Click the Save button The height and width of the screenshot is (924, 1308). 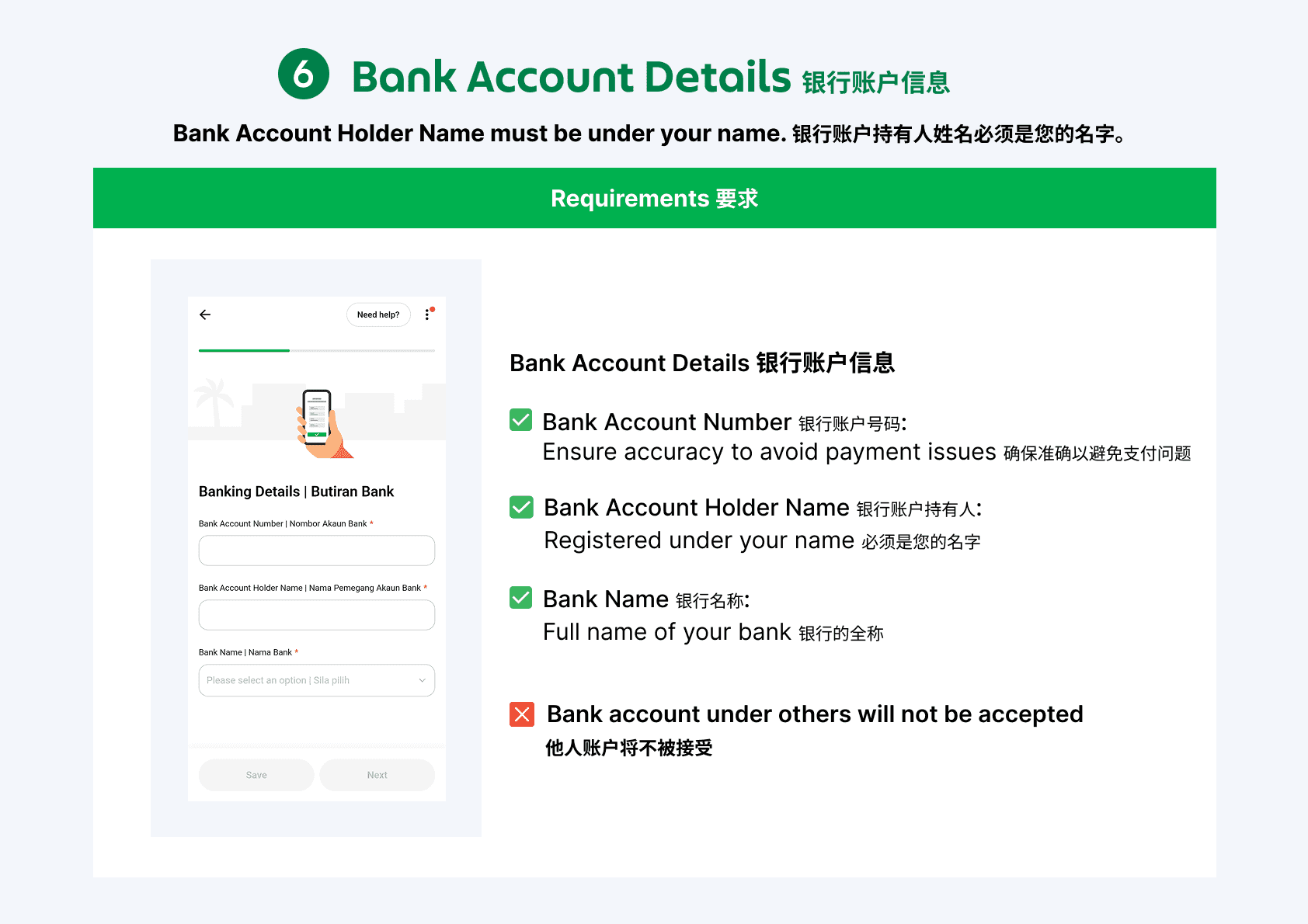click(256, 775)
